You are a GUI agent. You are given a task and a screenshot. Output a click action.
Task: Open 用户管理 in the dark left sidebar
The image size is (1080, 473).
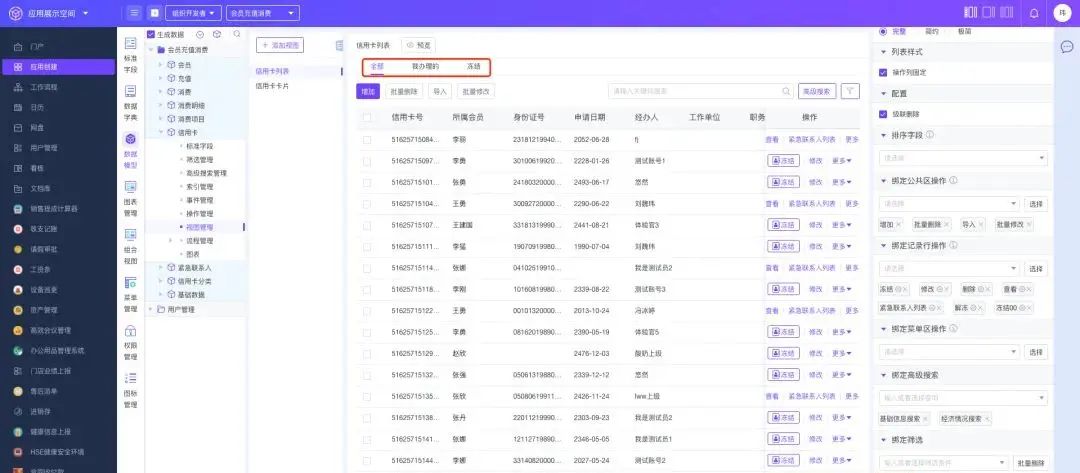coord(43,148)
